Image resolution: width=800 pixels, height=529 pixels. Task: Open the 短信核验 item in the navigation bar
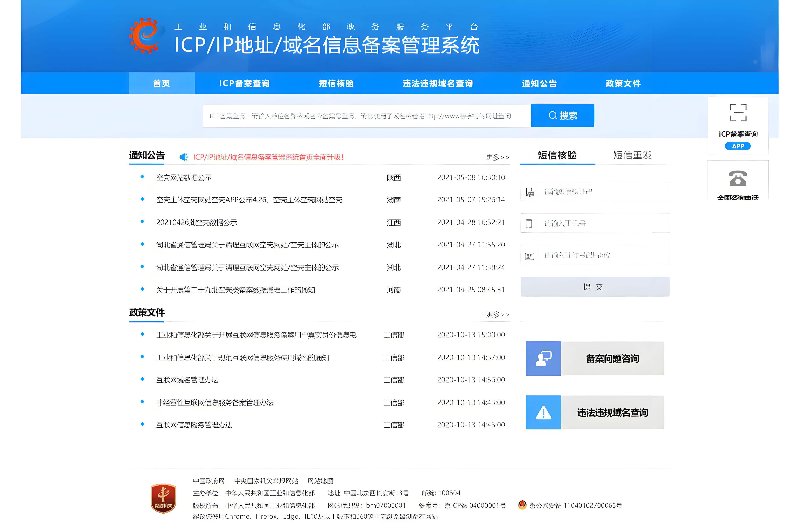tap(336, 83)
